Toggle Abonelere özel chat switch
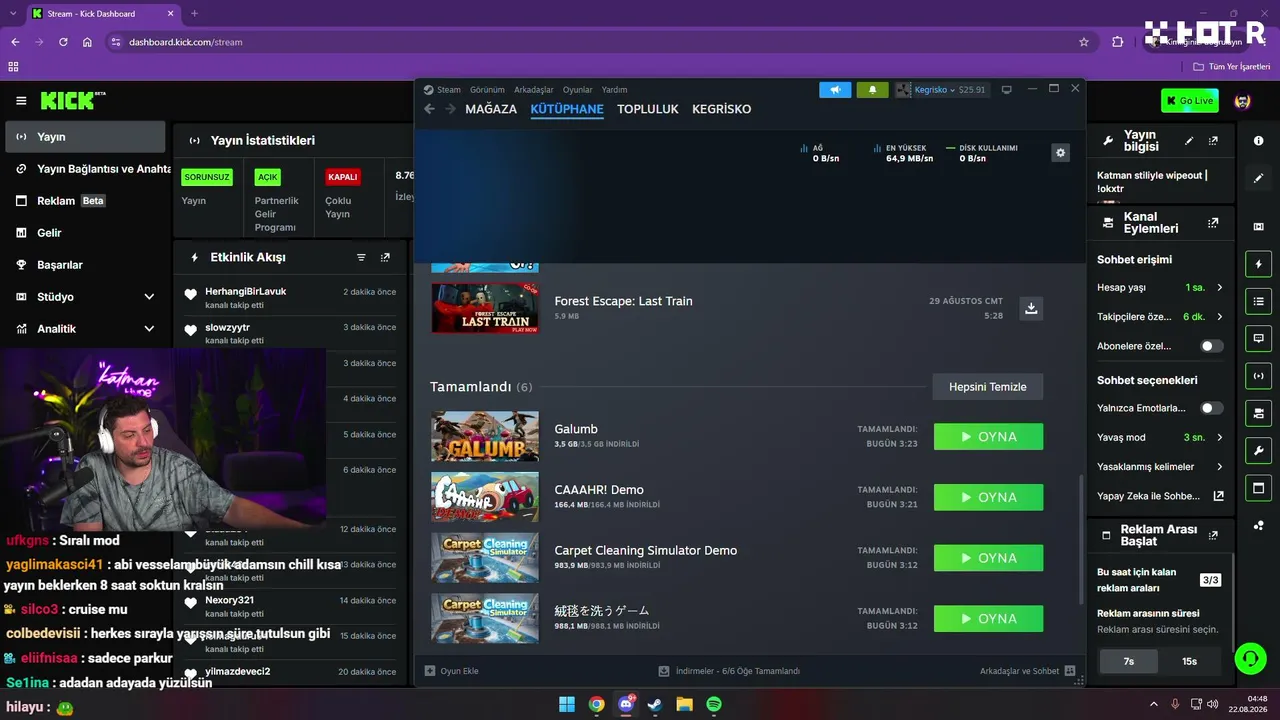Image resolution: width=1280 pixels, height=720 pixels. tap(1211, 346)
